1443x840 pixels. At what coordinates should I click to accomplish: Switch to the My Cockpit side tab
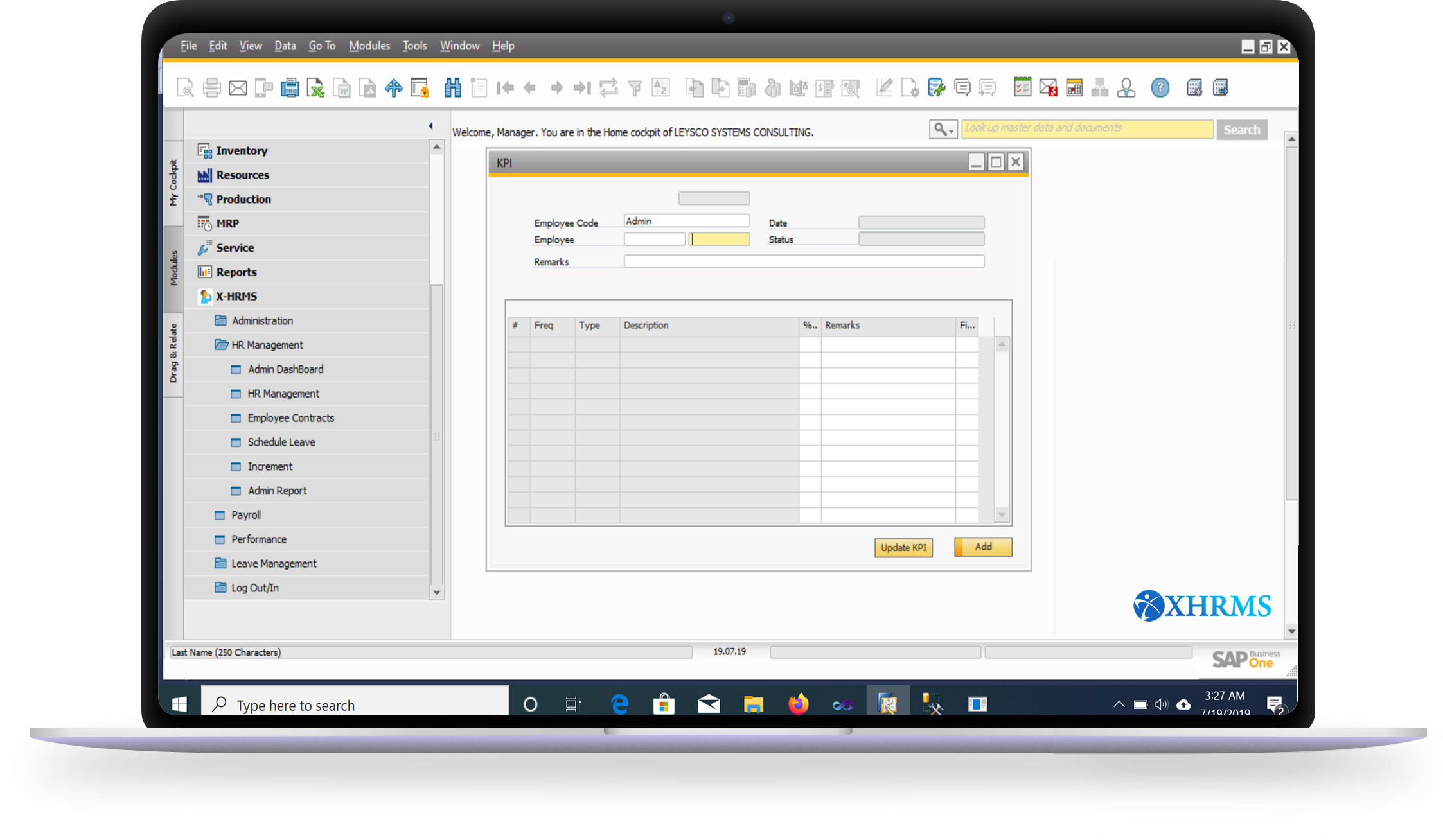(173, 182)
